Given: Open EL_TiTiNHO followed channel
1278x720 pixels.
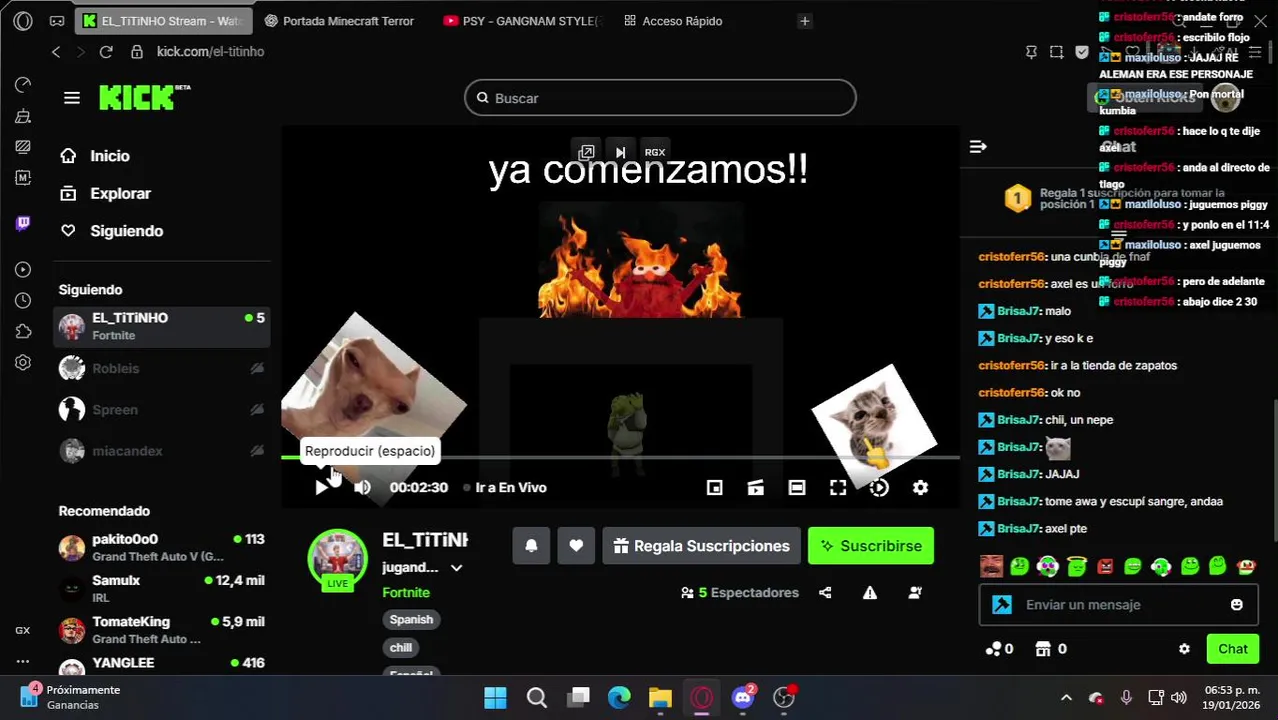Looking at the screenshot, I should (161, 326).
